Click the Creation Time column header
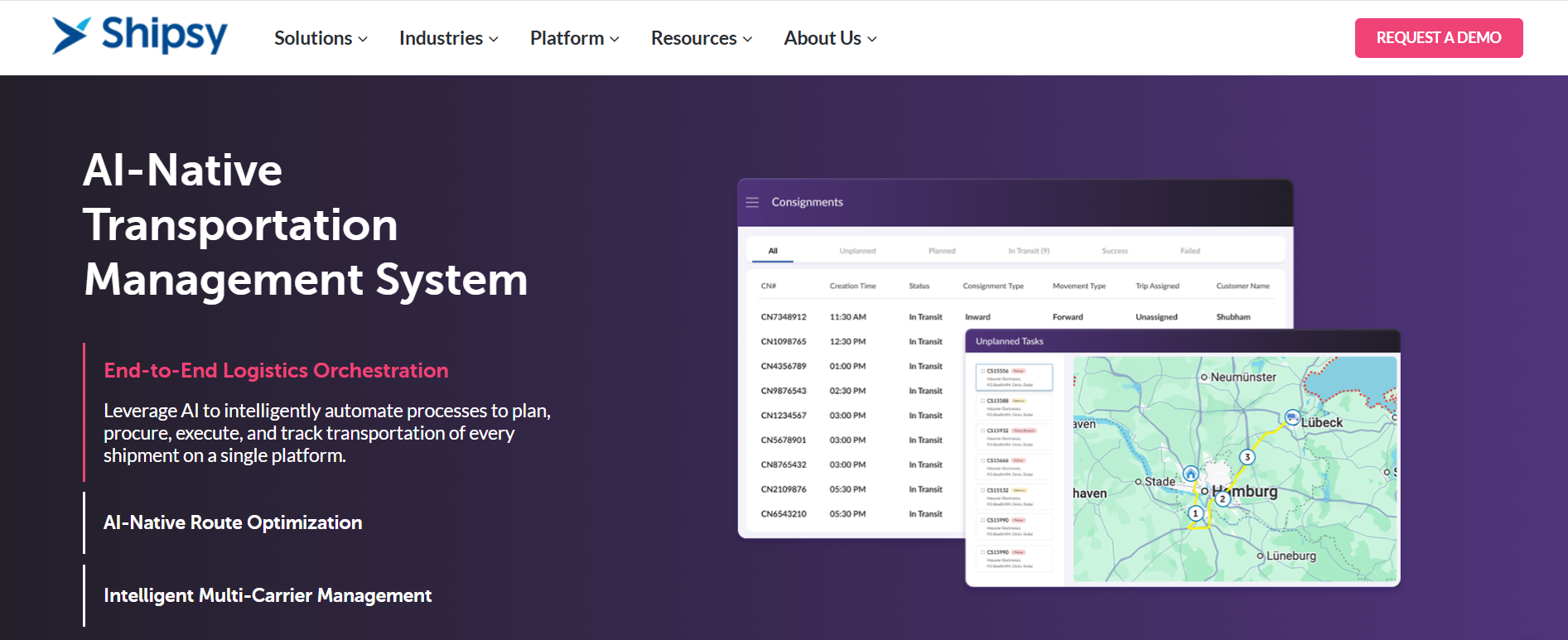 pyautogui.click(x=852, y=286)
